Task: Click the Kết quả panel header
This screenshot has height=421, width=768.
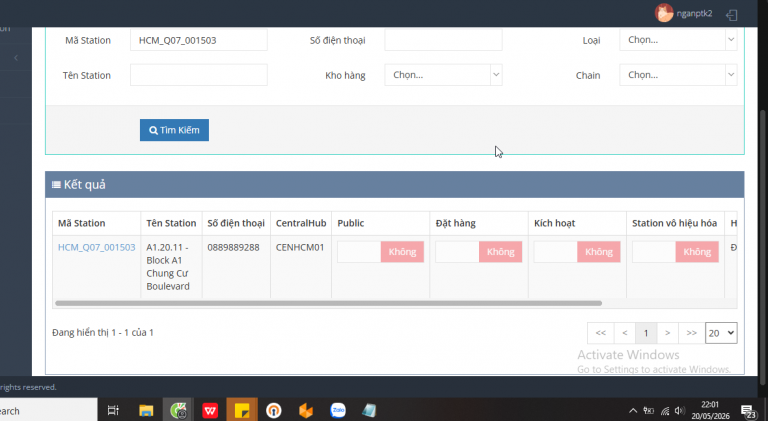Action: (395, 185)
